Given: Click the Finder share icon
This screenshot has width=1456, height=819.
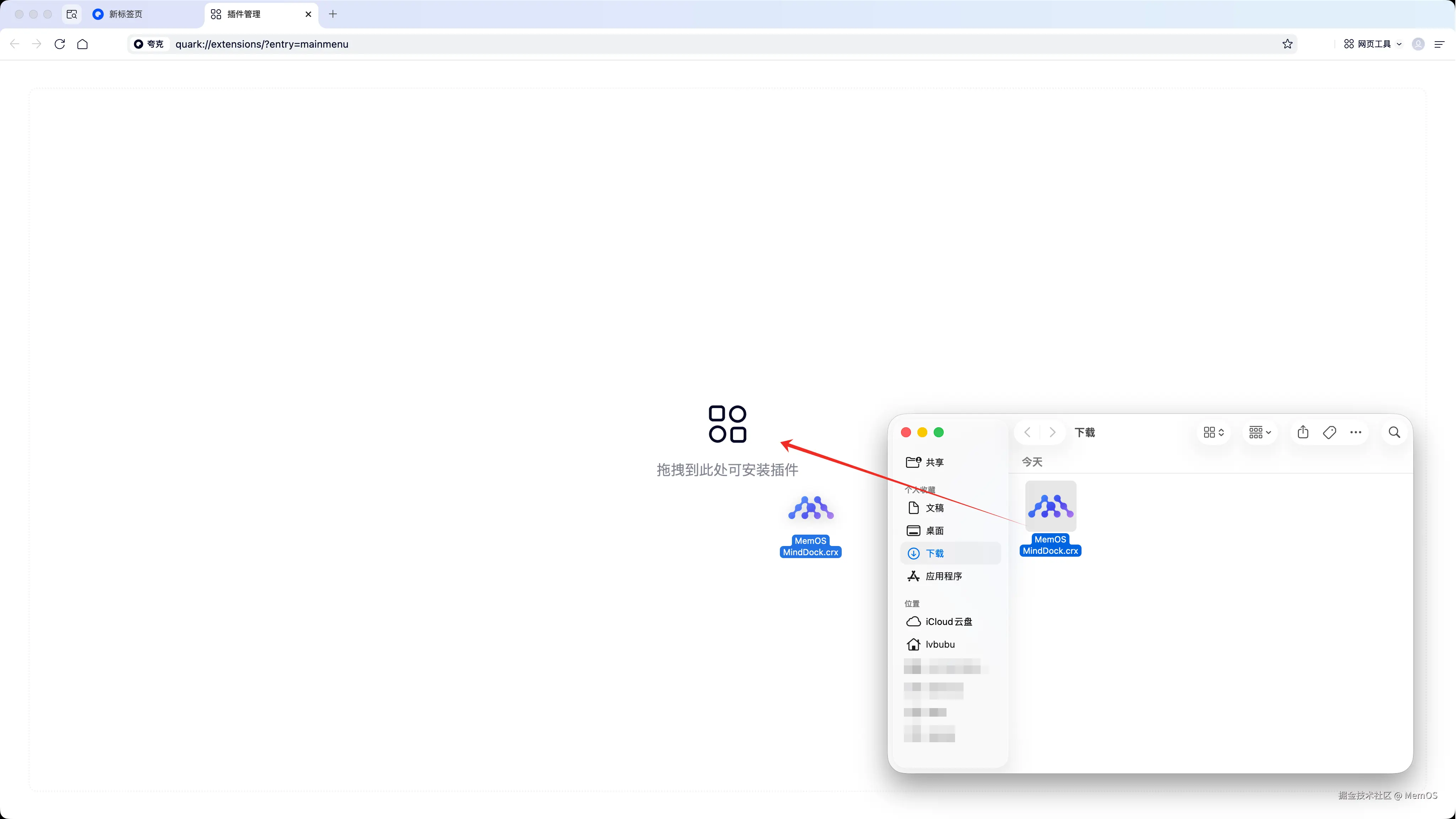Looking at the screenshot, I should [1303, 433].
